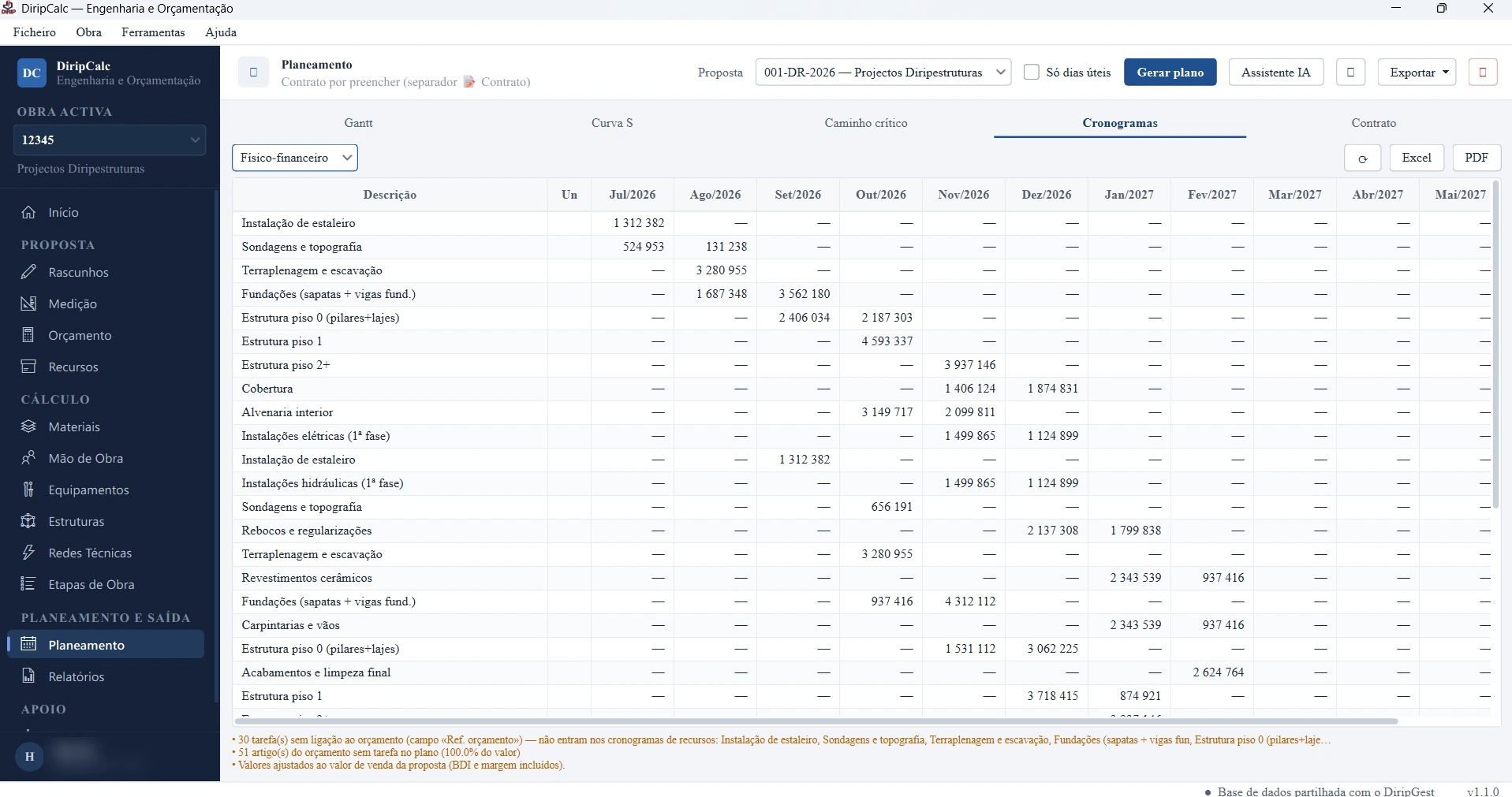Open the Proposta selector 001-DR-2026

click(883, 73)
